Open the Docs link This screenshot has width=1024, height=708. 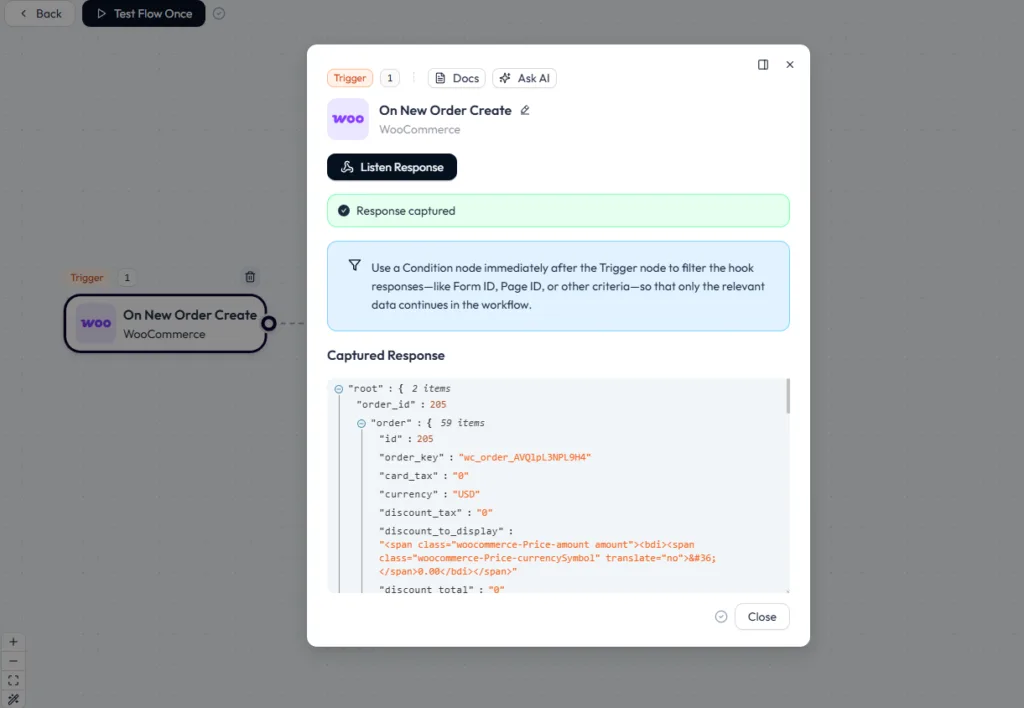point(456,78)
